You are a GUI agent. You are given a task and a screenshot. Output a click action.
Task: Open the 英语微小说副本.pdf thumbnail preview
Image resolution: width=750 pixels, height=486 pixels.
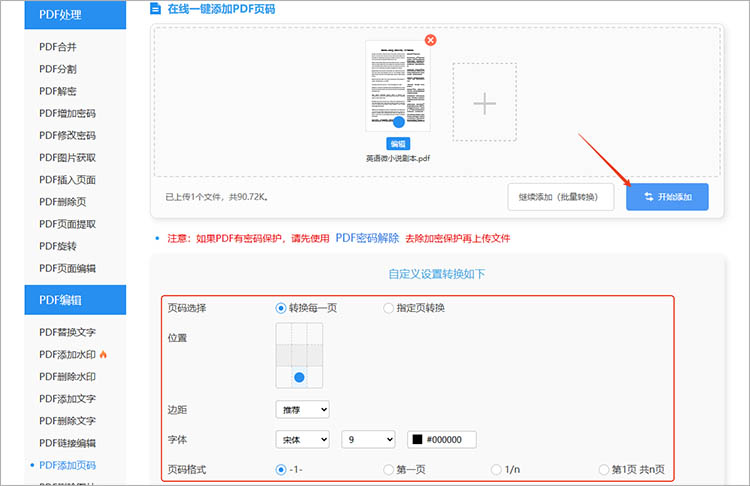pos(398,86)
